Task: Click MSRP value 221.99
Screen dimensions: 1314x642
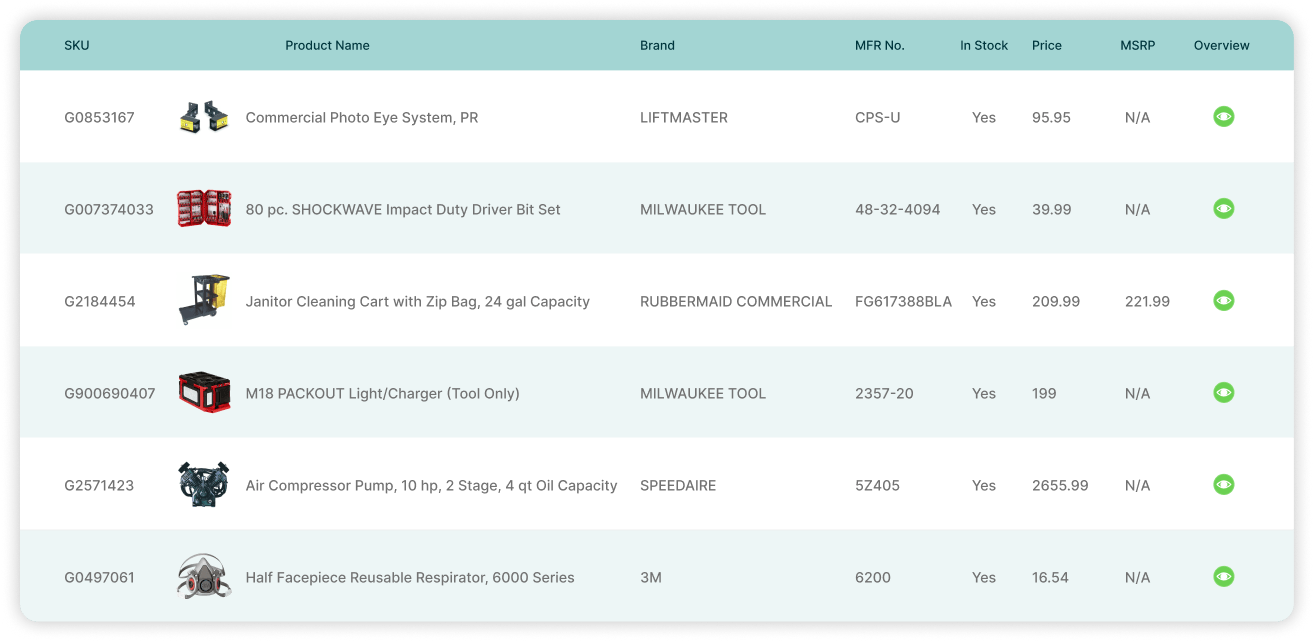Action: pos(1147,301)
